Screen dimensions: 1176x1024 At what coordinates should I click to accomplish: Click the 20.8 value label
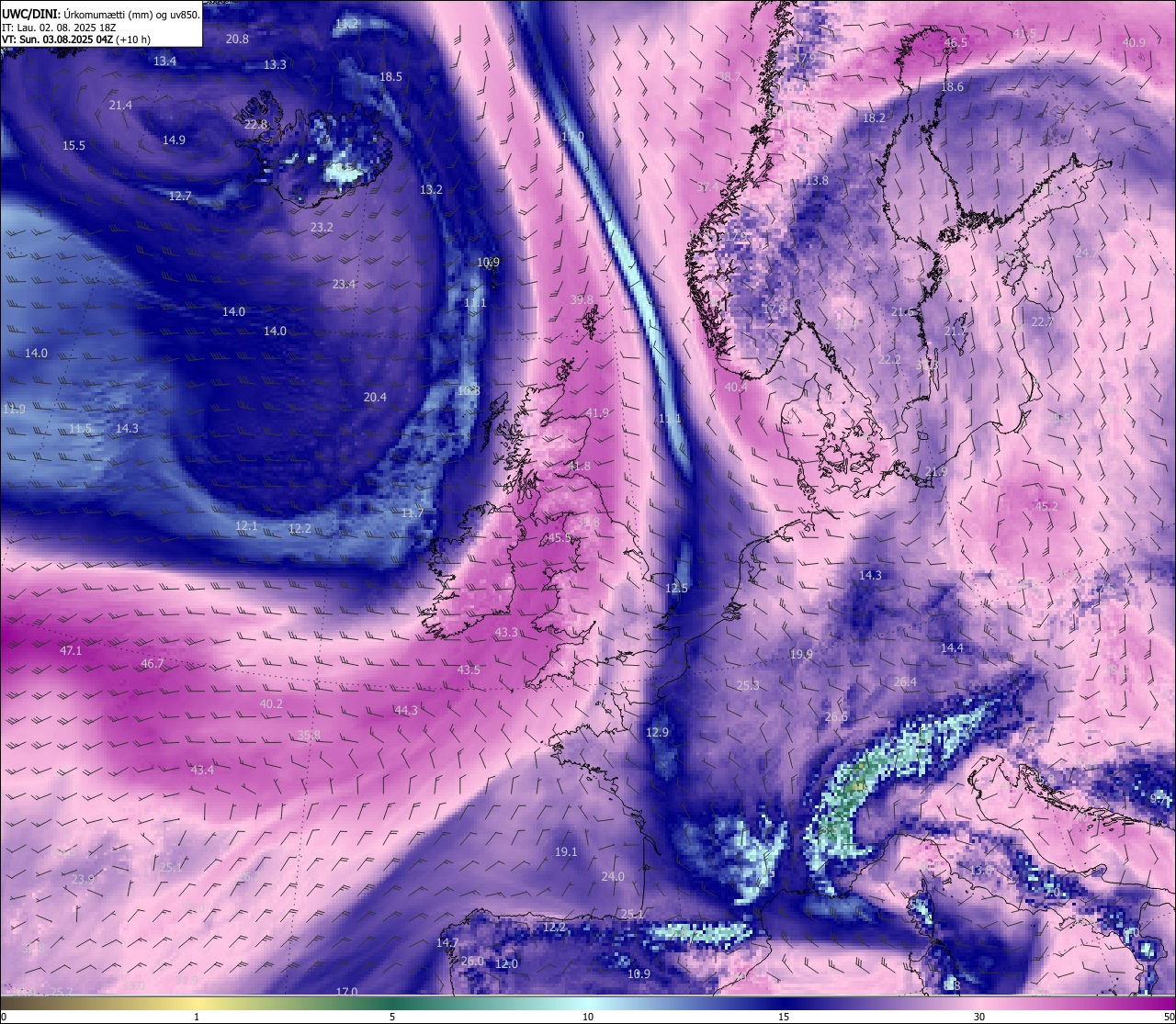pyautogui.click(x=237, y=39)
